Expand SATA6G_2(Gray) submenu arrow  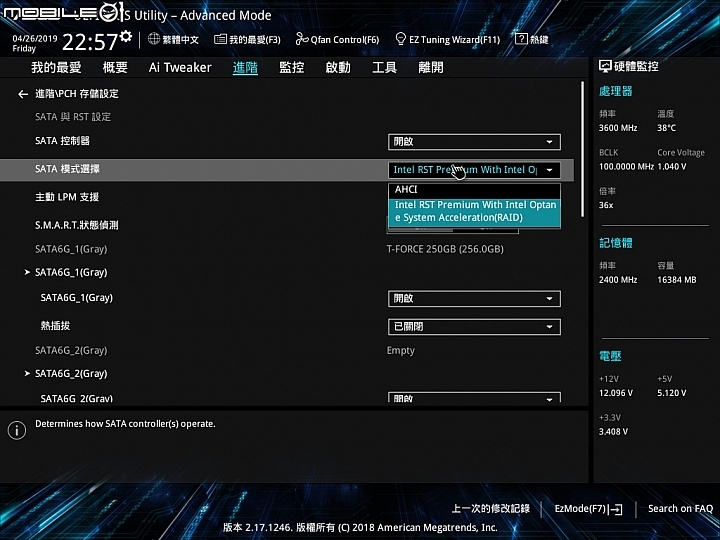(x=27, y=374)
